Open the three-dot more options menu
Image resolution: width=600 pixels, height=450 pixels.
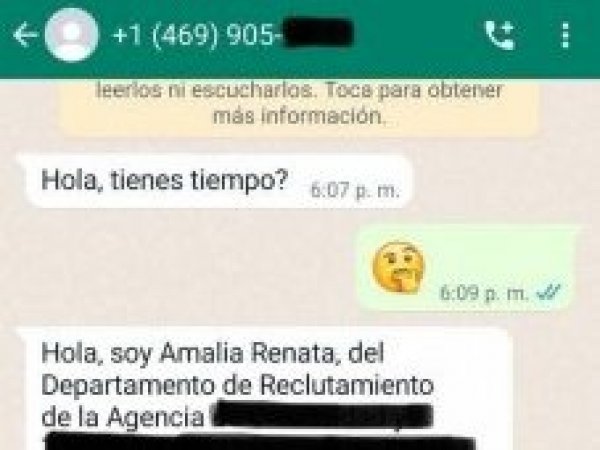point(565,35)
